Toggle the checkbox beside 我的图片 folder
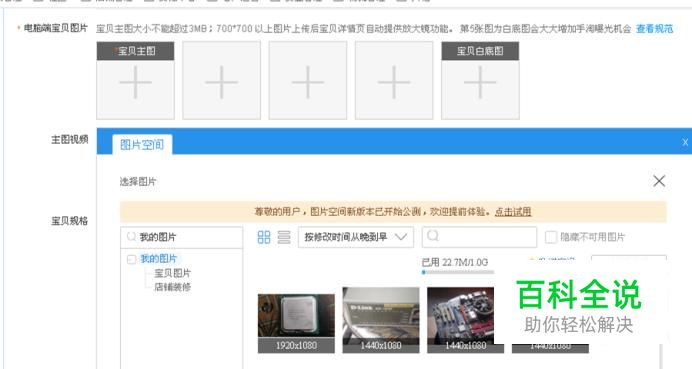 (131, 259)
